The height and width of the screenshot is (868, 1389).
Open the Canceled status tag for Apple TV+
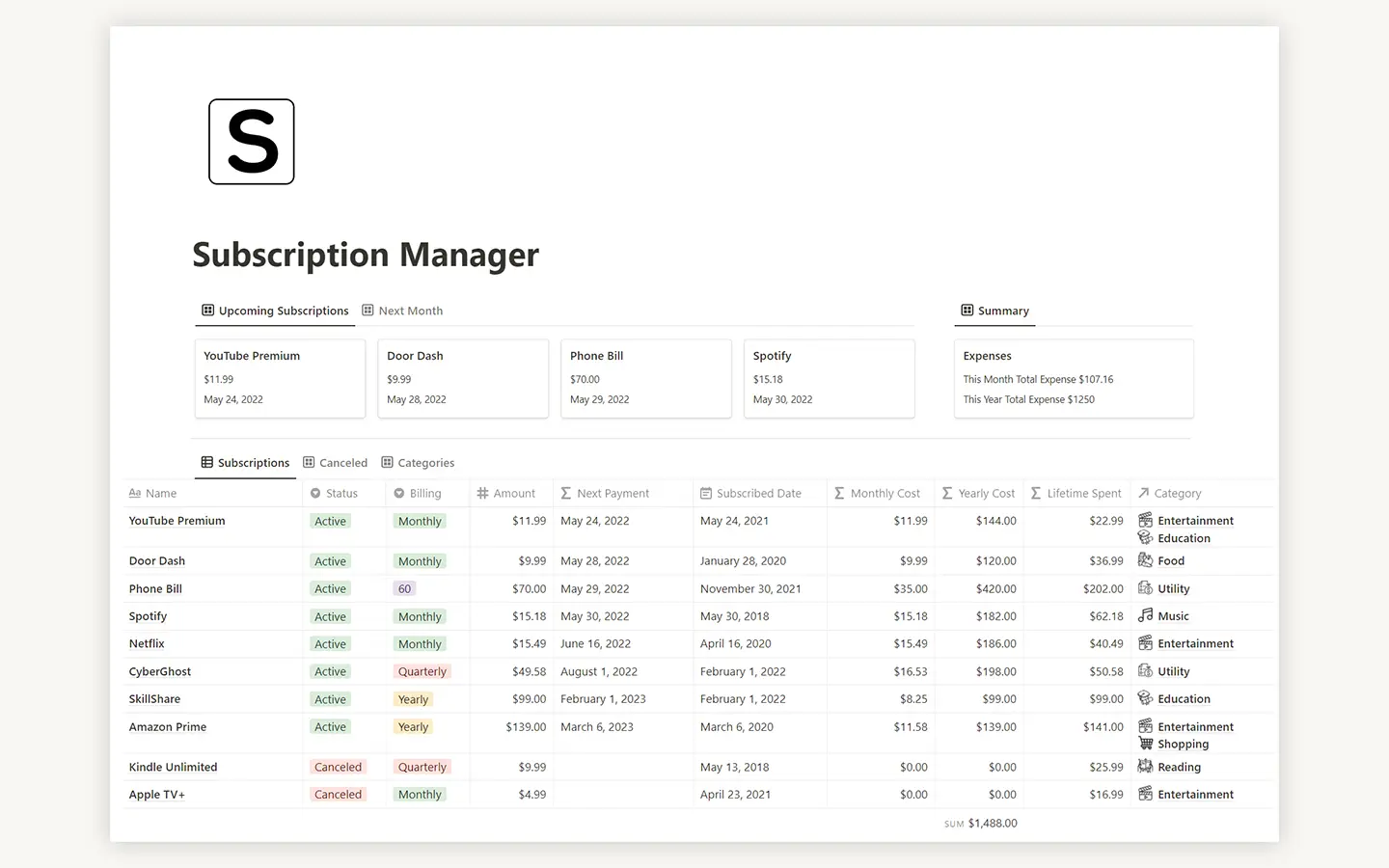pos(338,795)
